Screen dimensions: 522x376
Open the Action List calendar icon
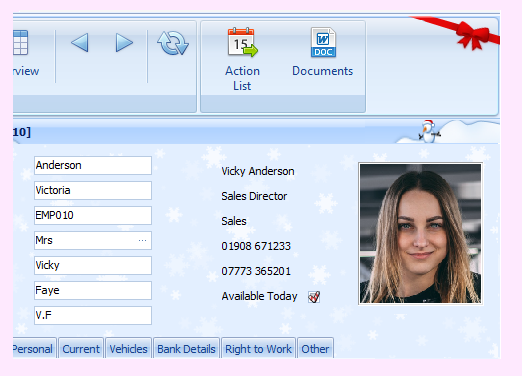pos(242,42)
